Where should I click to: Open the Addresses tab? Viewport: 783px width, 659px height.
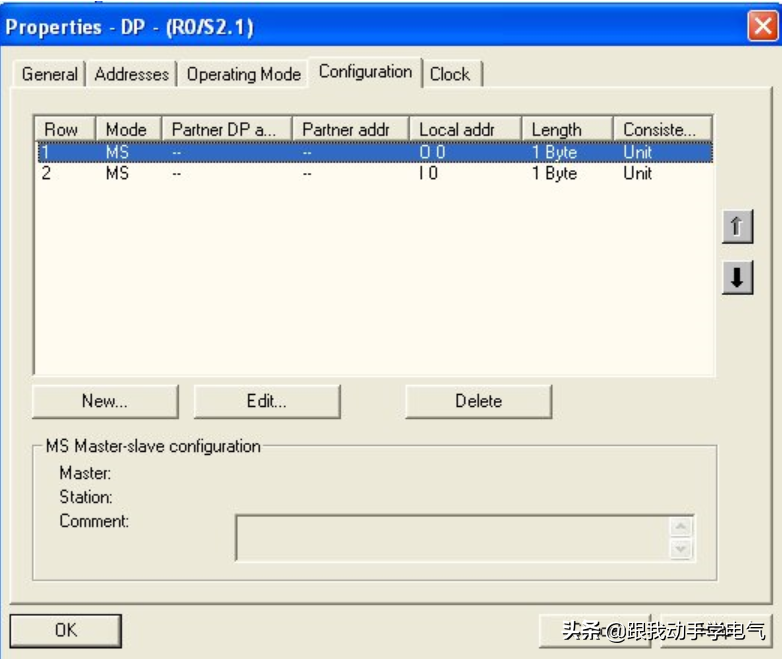pyautogui.click(x=132, y=74)
